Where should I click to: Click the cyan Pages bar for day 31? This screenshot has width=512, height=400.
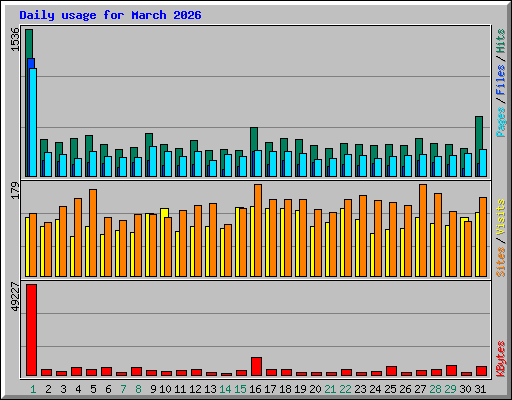tap(483, 163)
